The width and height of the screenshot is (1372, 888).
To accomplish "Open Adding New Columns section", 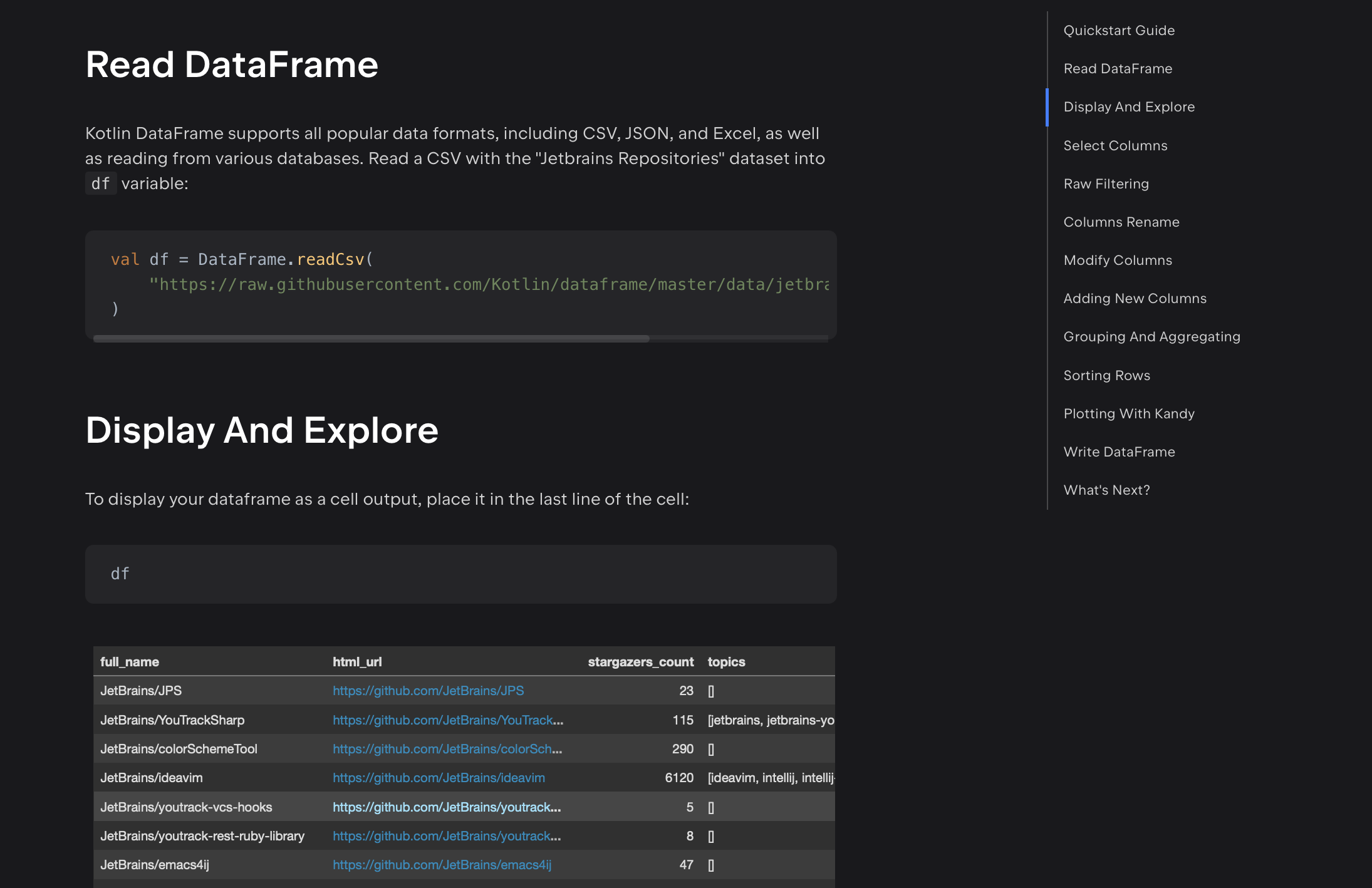I will (1135, 298).
